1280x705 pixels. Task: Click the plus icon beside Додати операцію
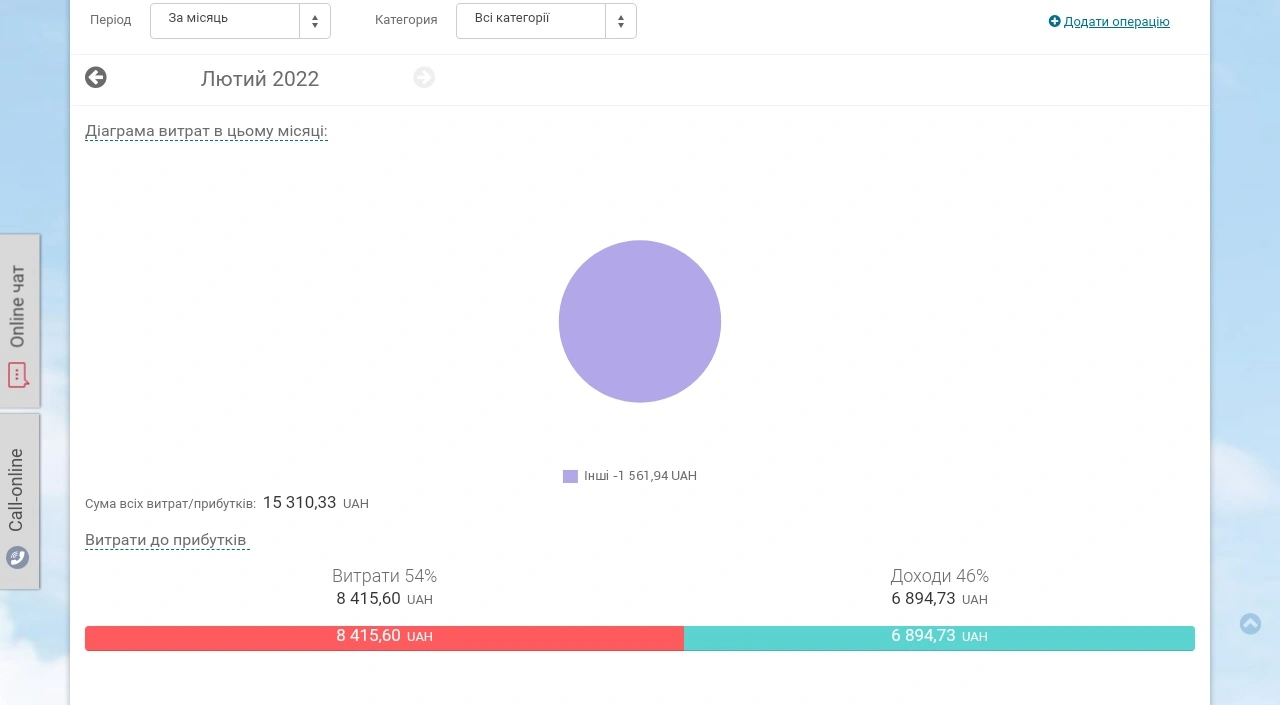[x=1054, y=21]
